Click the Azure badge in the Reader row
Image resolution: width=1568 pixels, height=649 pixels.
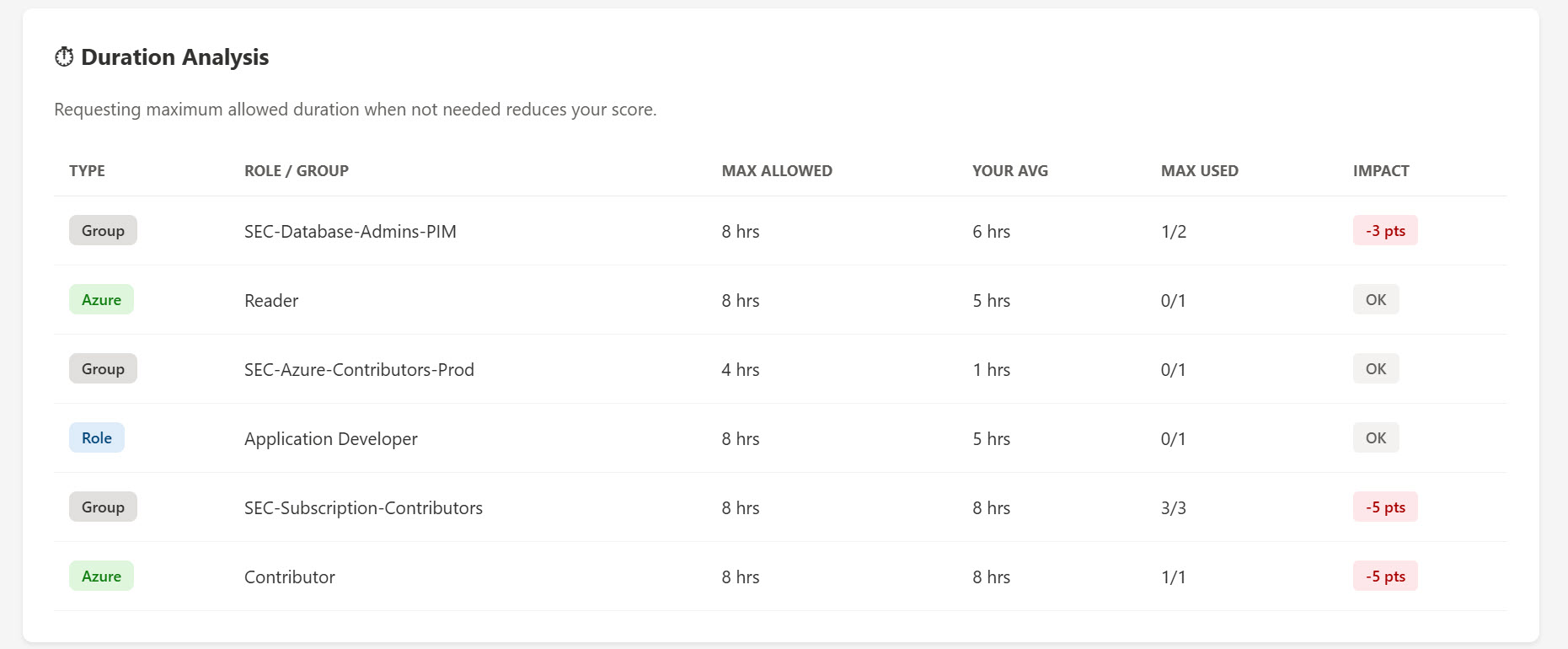(101, 300)
